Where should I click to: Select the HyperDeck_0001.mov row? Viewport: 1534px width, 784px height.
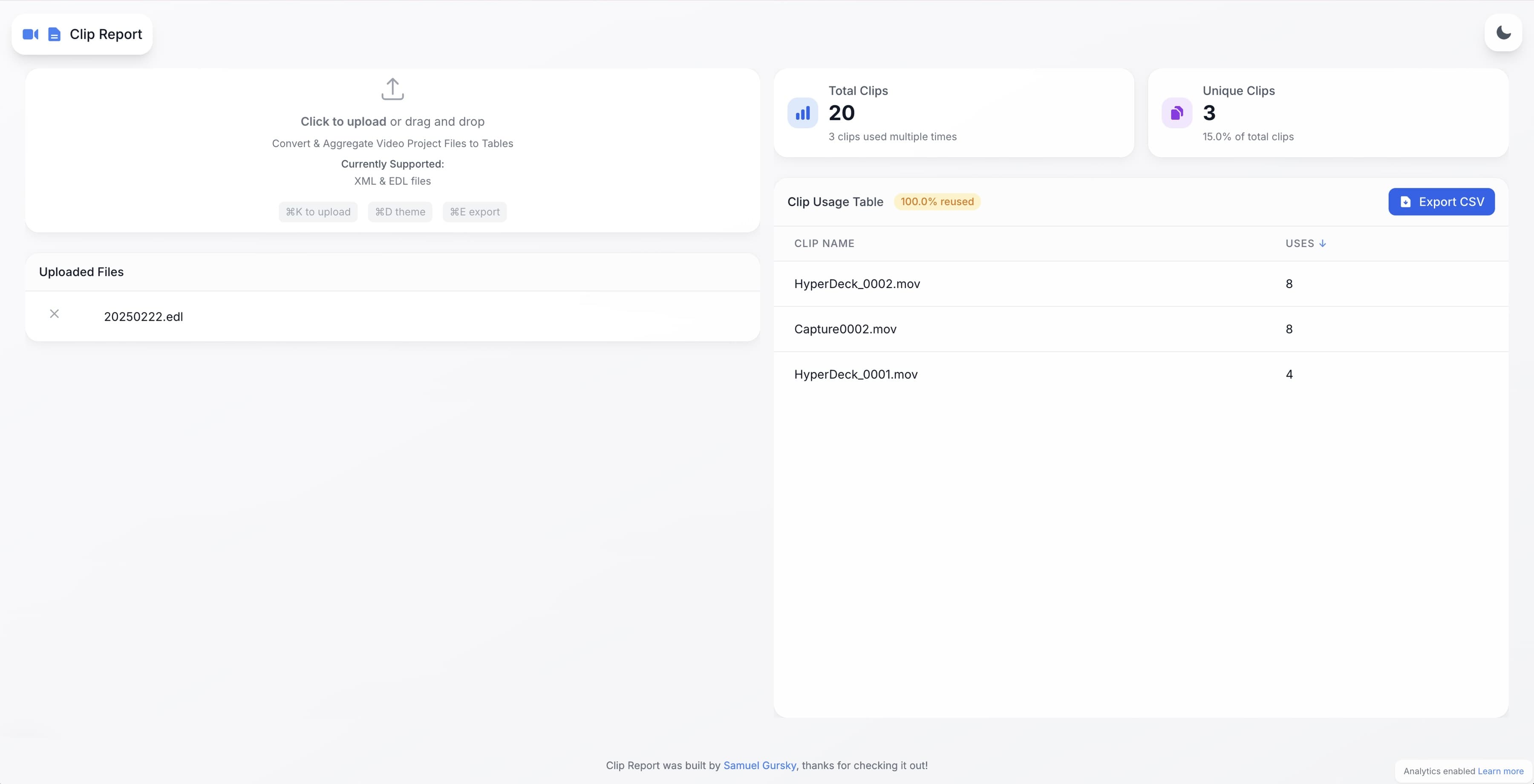(1141, 375)
